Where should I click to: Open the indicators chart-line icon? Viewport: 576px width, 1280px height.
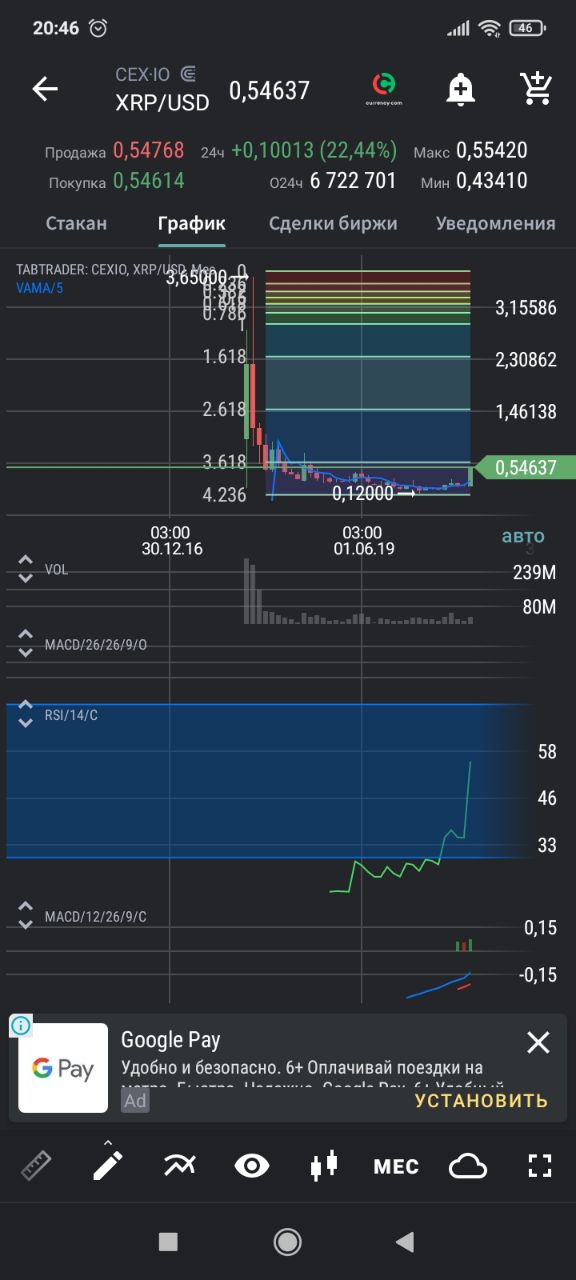[x=180, y=1165]
